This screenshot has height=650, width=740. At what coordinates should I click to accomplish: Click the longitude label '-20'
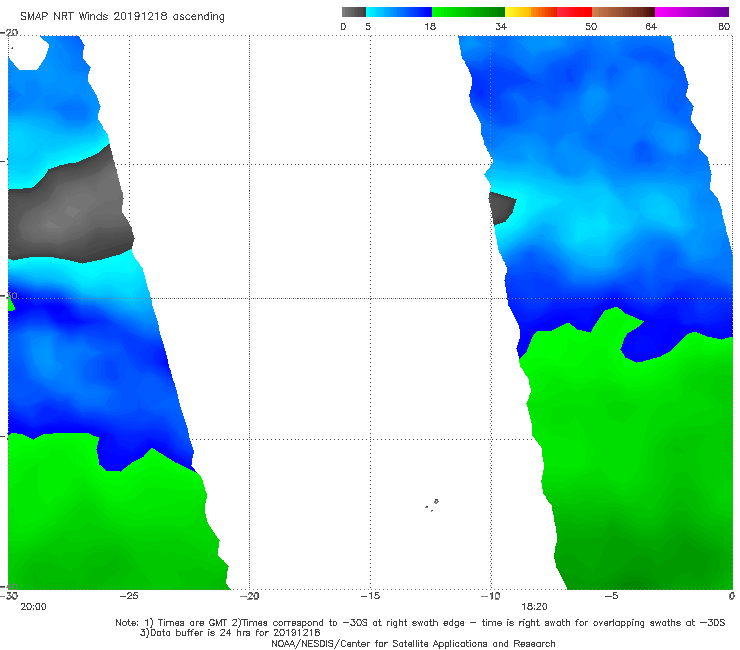pos(250,596)
